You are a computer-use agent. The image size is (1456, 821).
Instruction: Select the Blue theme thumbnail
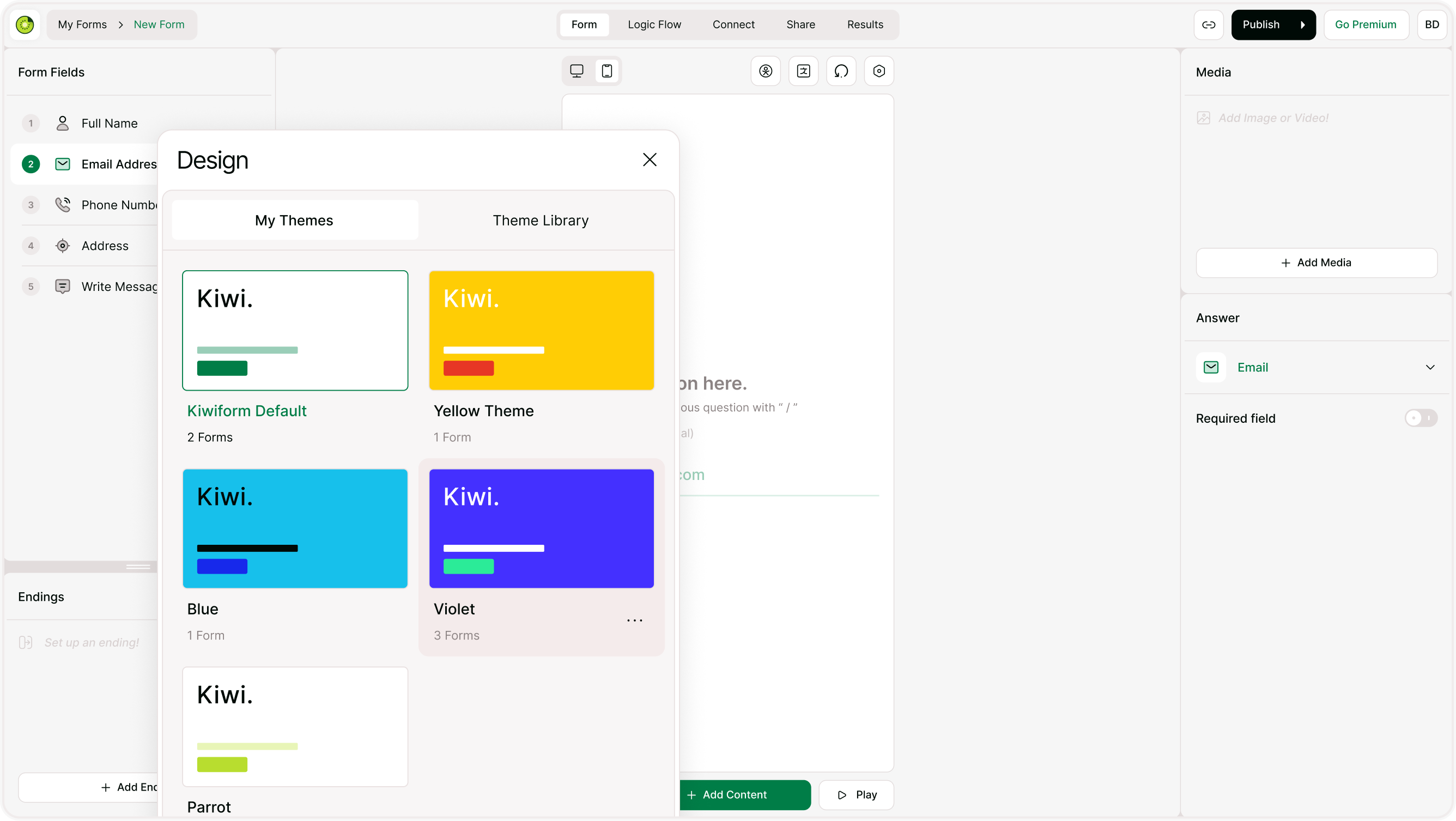pyautogui.click(x=295, y=528)
